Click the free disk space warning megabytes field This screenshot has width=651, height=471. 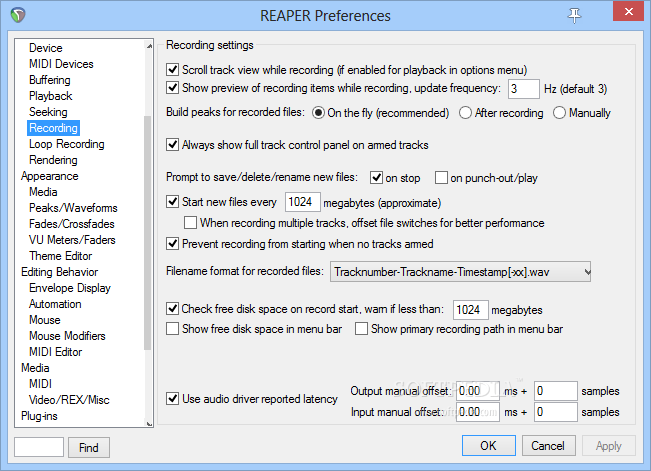pos(470,310)
